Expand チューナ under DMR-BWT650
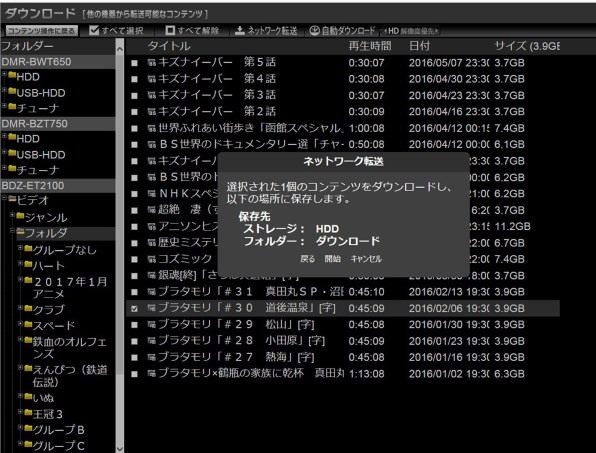This screenshot has width=596, height=453. coord(4,106)
